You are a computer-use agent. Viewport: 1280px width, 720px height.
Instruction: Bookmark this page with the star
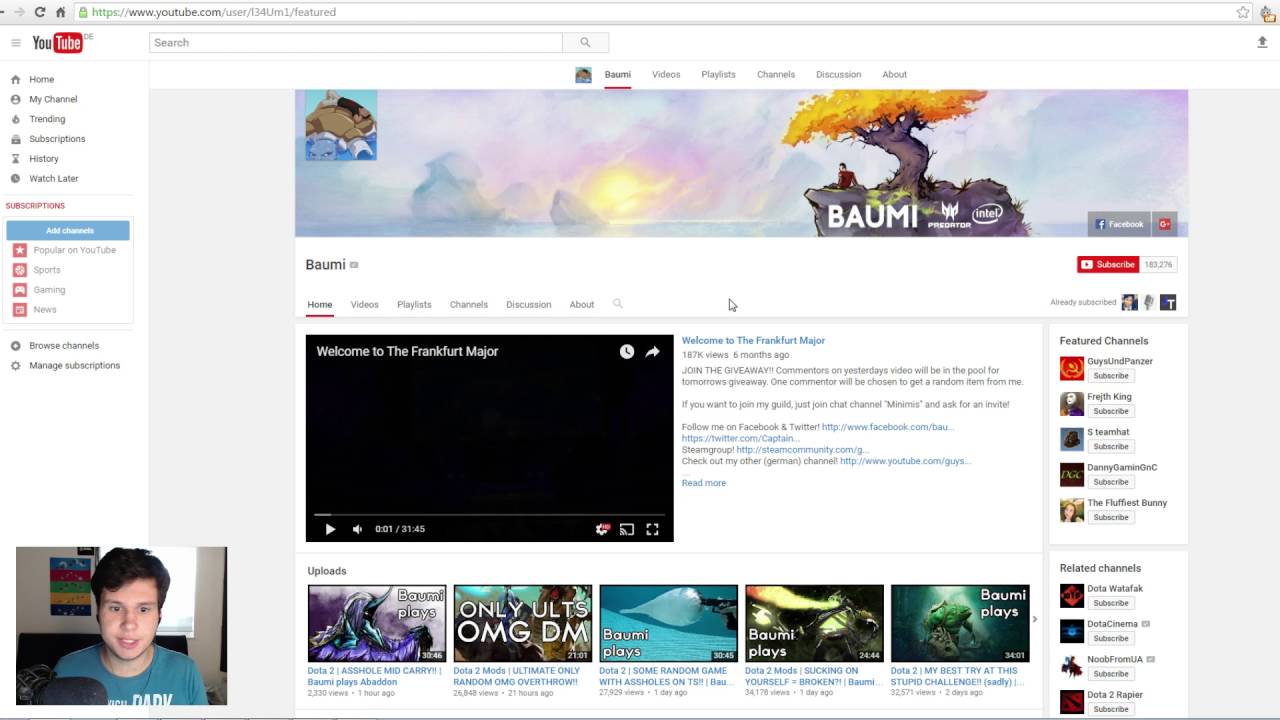coord(1243,12)
